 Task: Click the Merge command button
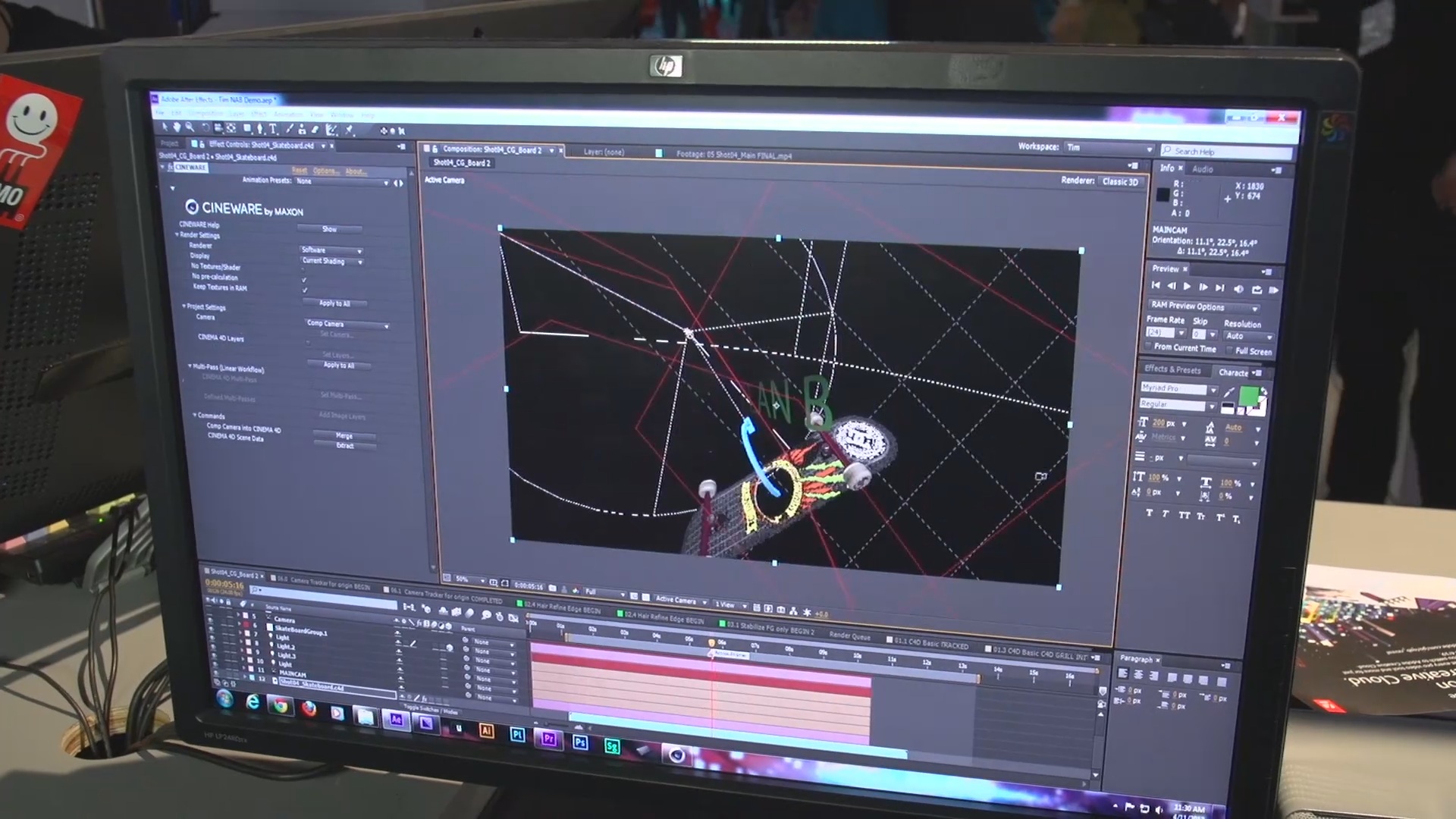coord(344,435)
